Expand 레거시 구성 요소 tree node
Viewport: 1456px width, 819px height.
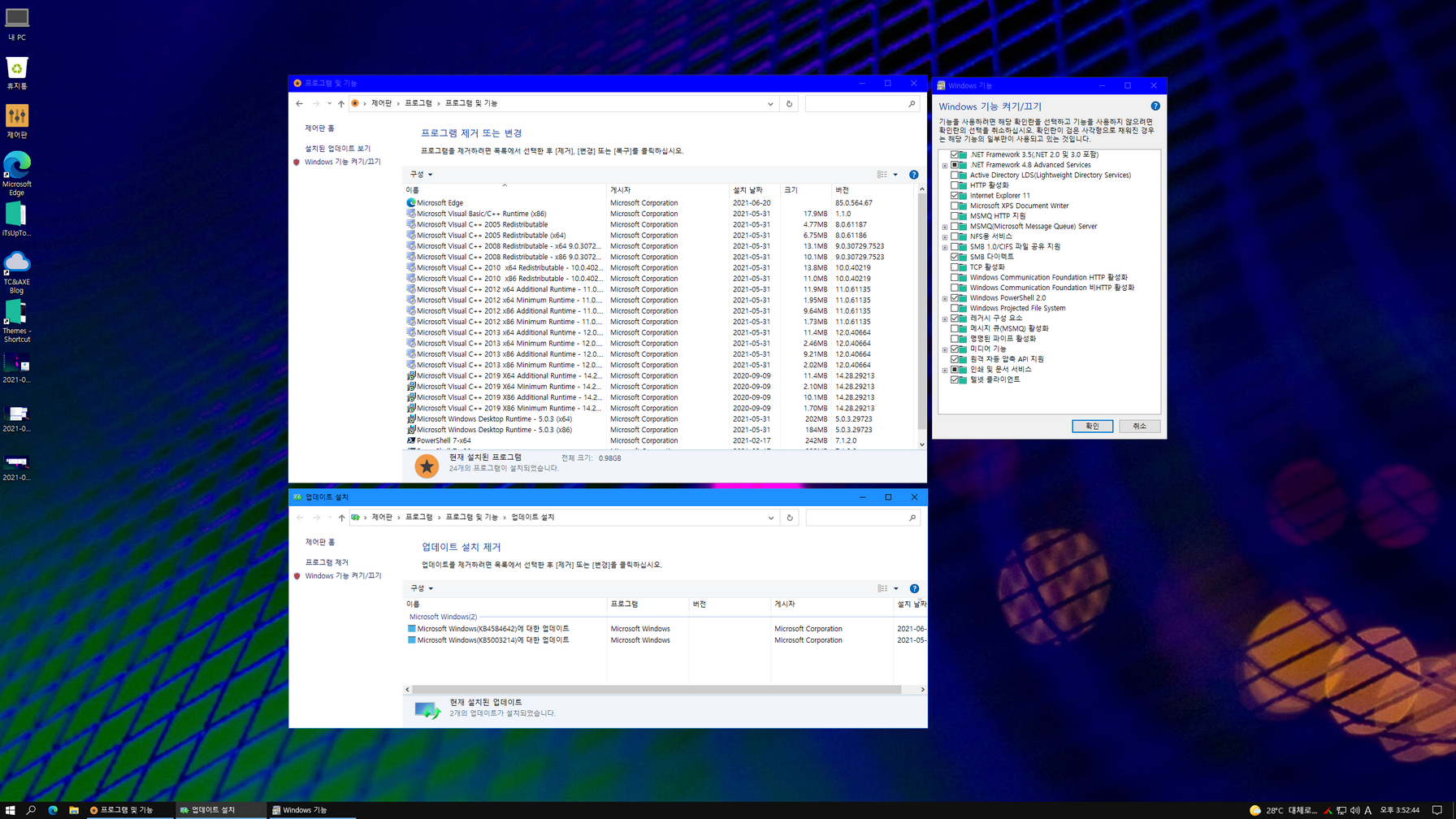pyautogui.click(x=945, y=318)
